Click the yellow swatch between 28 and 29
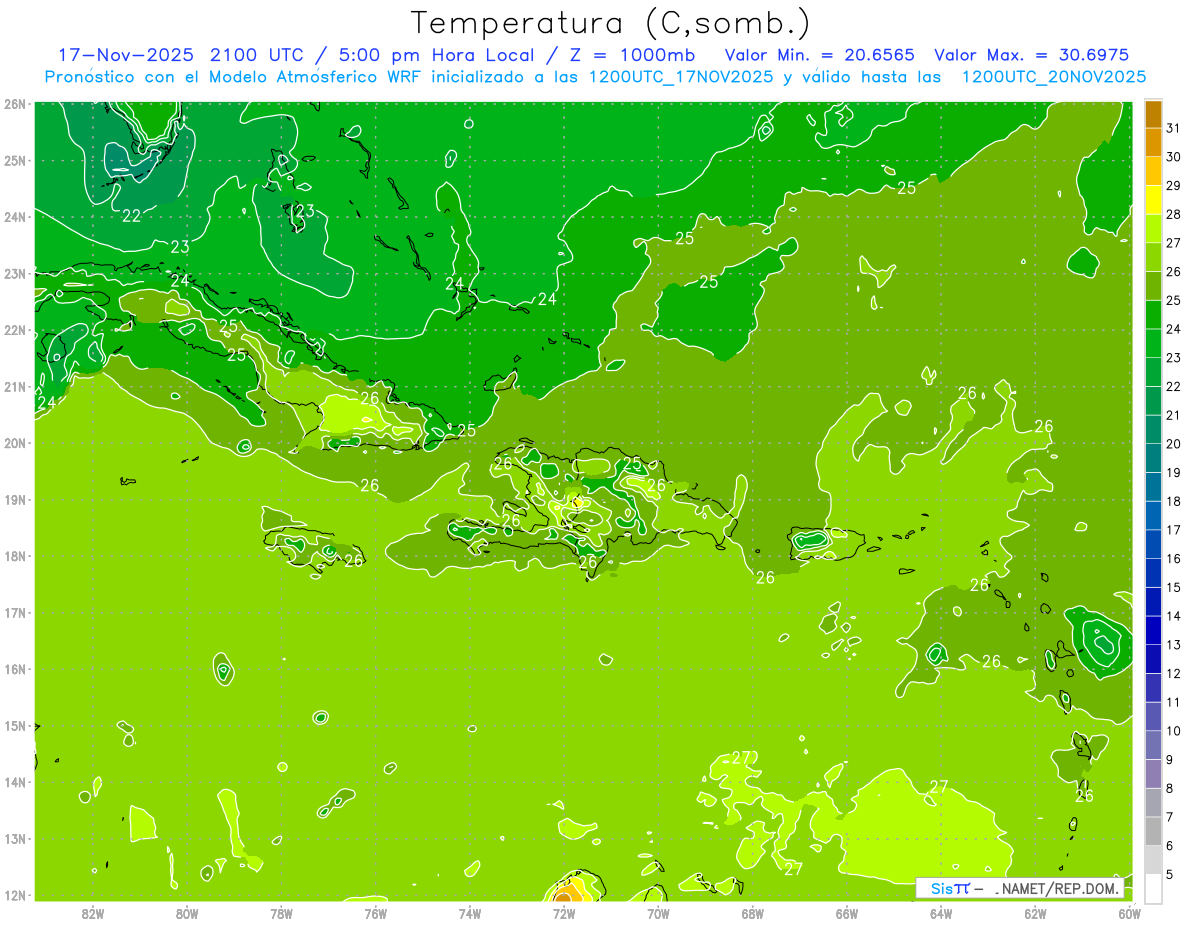 1154,200
